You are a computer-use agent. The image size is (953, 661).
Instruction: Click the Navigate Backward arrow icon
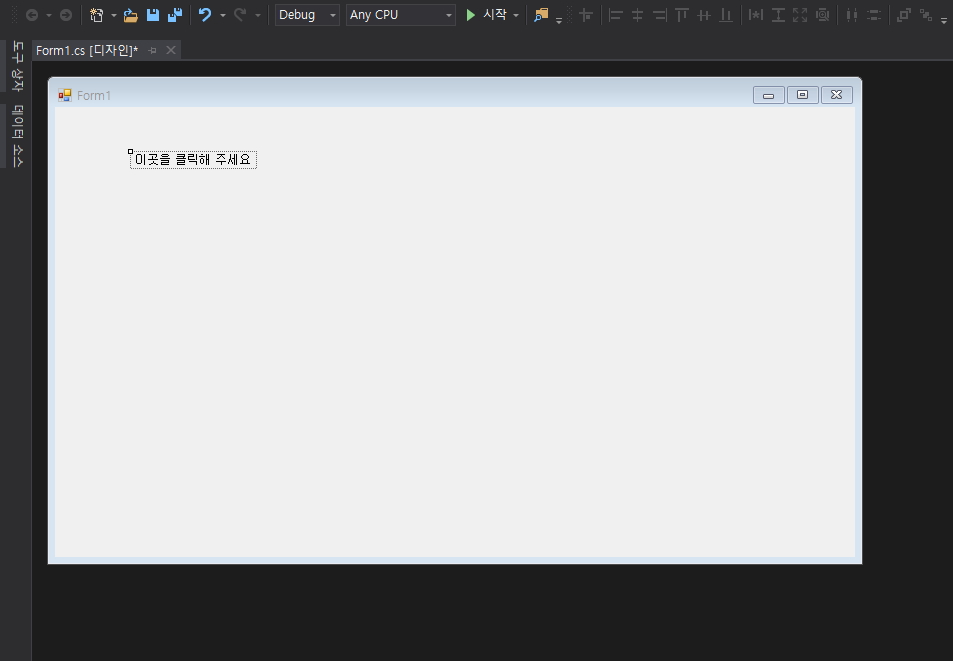tap(32, 15)
